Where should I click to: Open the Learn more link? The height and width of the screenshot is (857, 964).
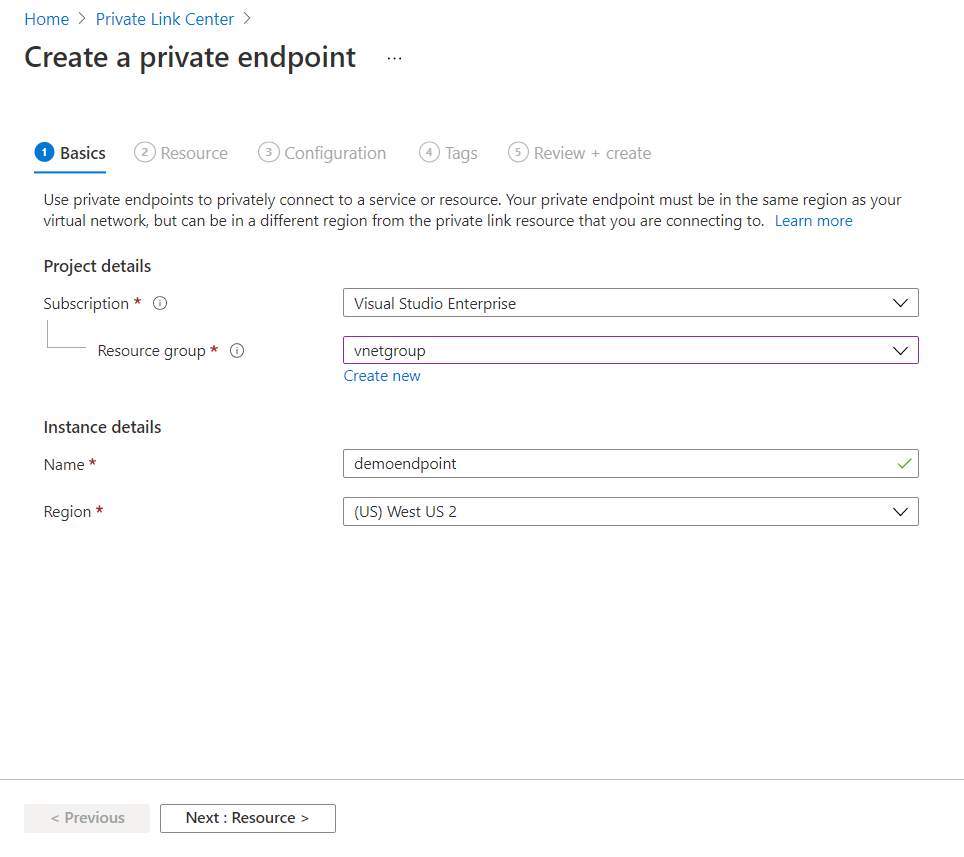813,221
